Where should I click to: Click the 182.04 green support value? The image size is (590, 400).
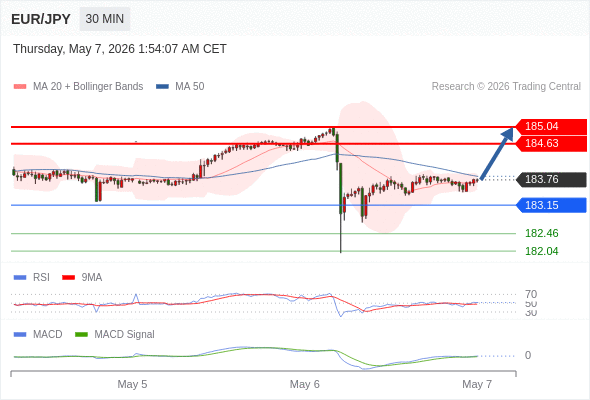tap(541, 251)
